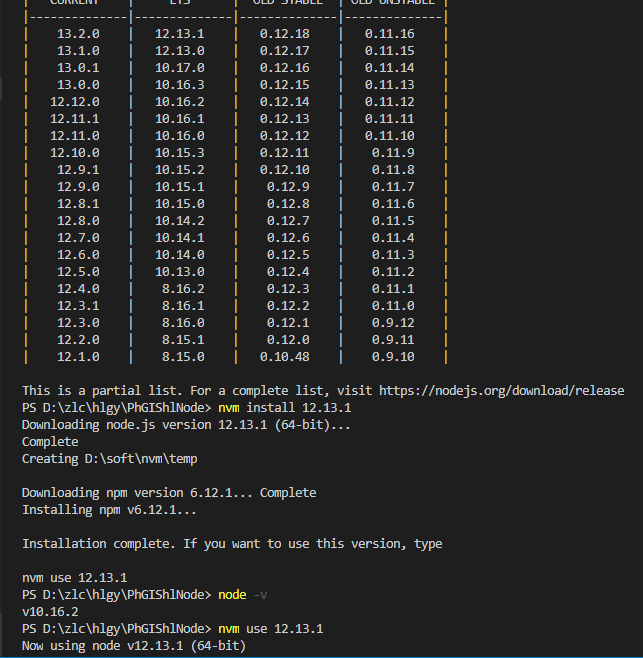Screen dimensions: 643x658
Task: Select 12.10.0 in the CURRENT column
Action: coord(77,152)
